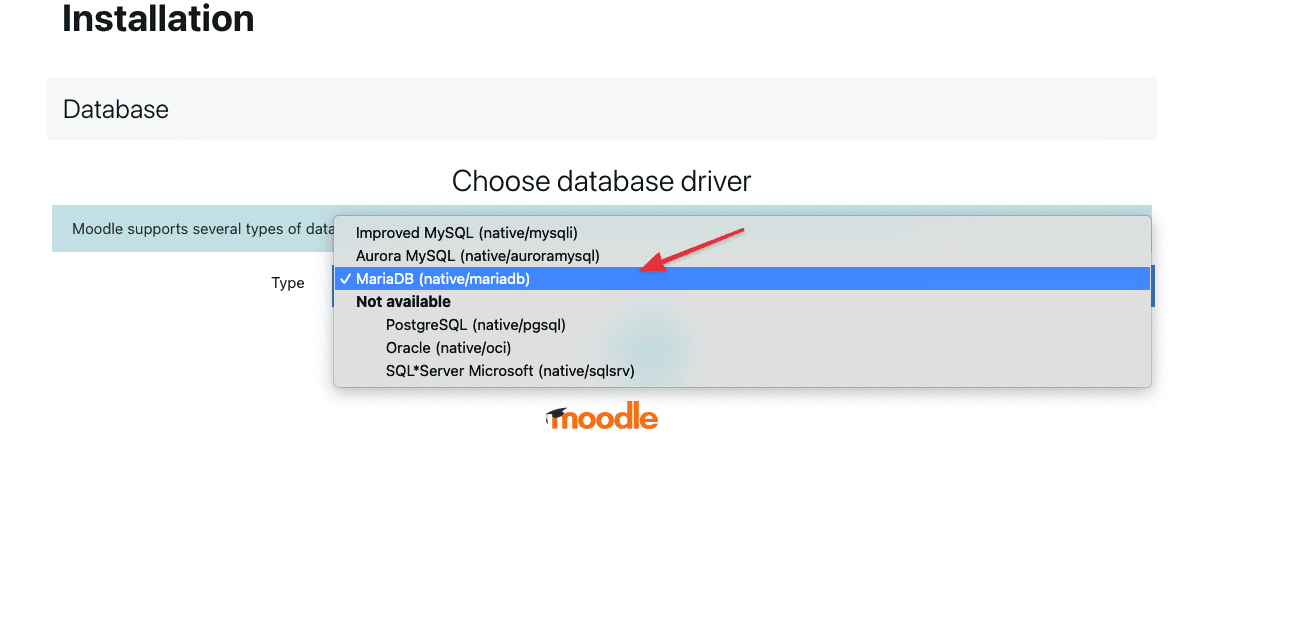Select Oracle (native/oci) entry
This screenshot has height=637, width=1294.
tap(448, 348)
